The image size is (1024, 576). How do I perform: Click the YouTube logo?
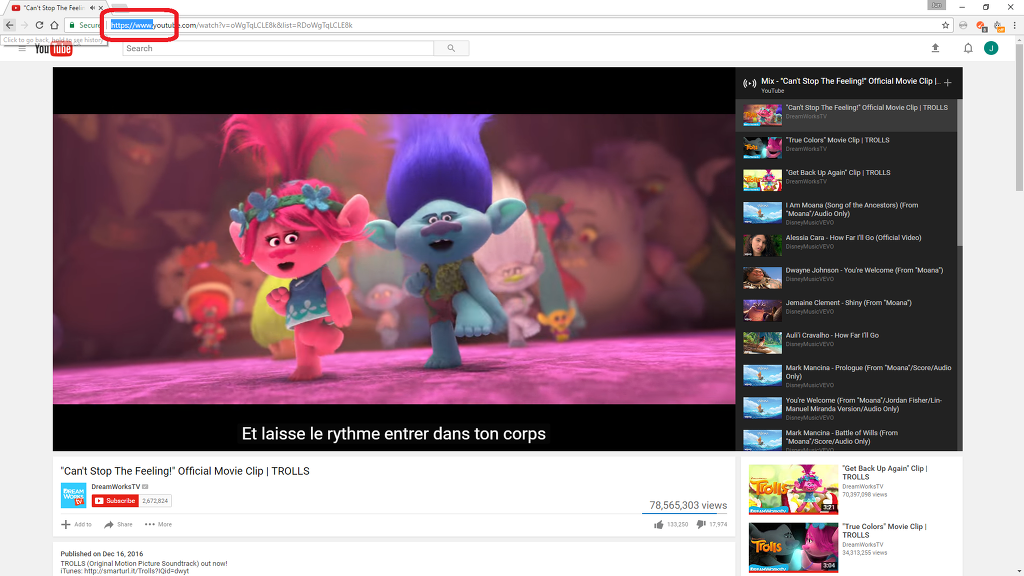tap(54, 49)
